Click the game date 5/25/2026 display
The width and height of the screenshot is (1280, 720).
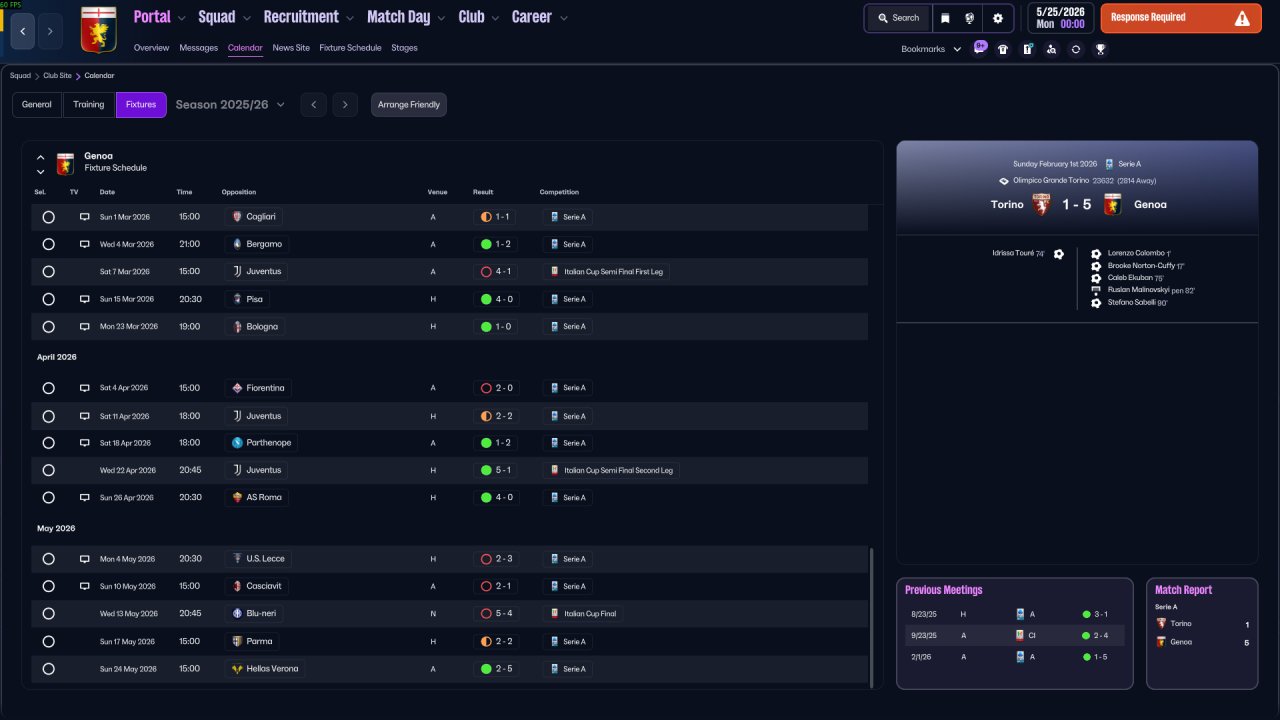click(1060, 18)
